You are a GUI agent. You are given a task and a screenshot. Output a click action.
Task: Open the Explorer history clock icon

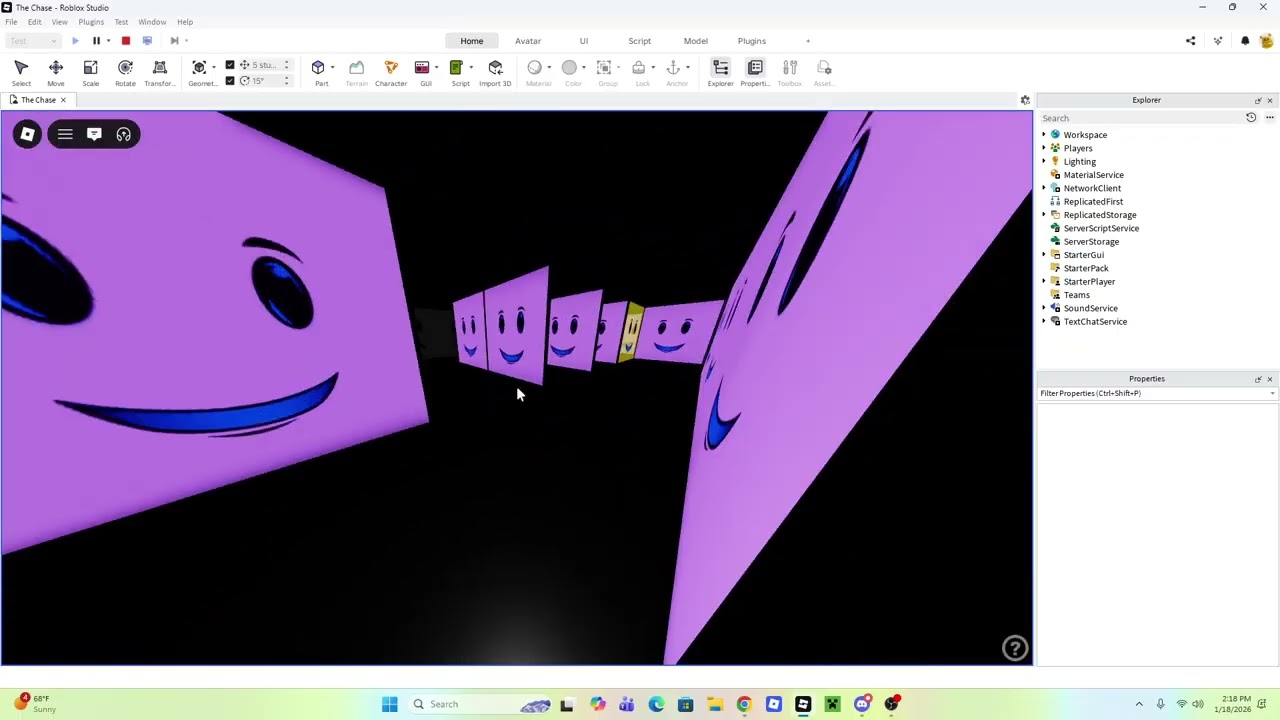pyautogui.click(x=1251, y=118)
